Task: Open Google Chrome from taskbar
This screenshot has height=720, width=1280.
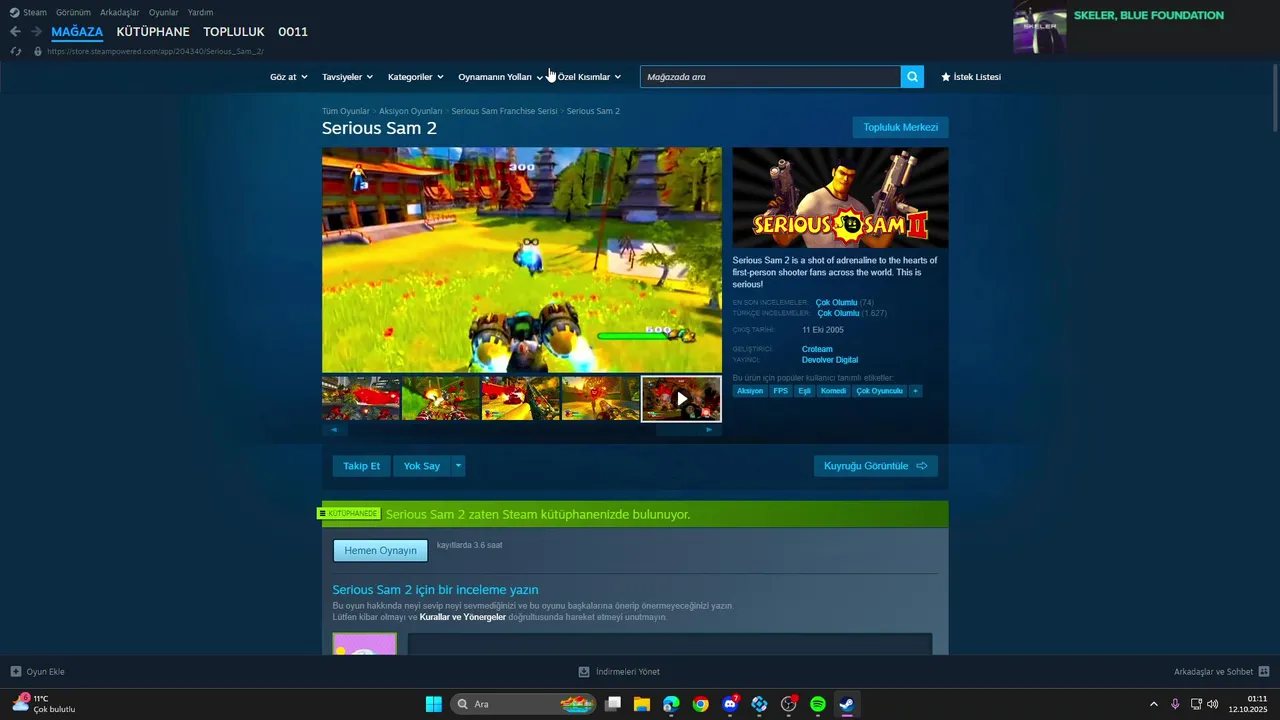Action: pos(700,704)
